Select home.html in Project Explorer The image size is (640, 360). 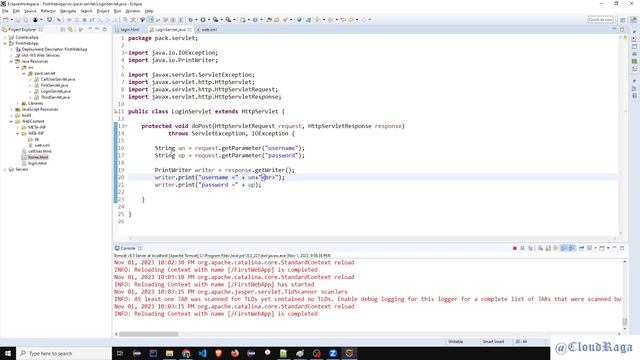pos(38,157)
